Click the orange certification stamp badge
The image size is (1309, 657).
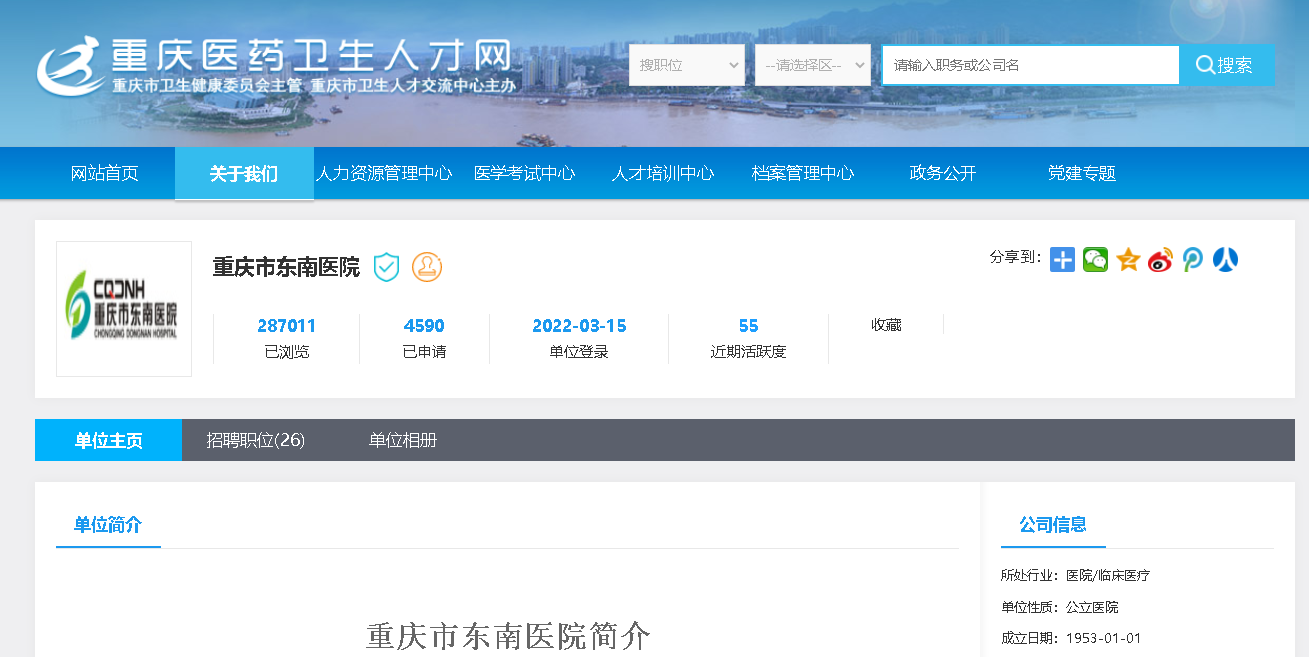pyautogui.click(x=427, y=267)
